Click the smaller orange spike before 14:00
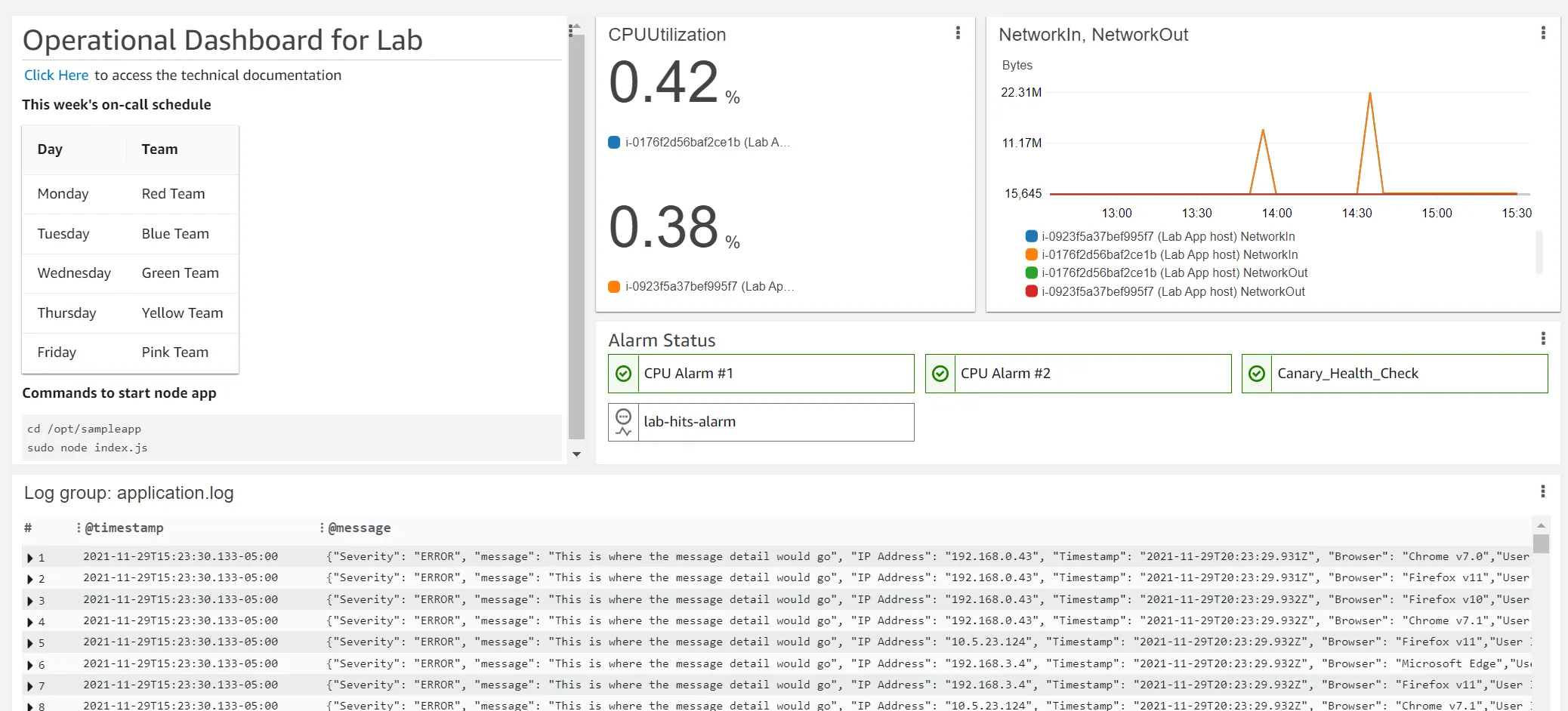Screen dimensions: 1568x711 1263,162
